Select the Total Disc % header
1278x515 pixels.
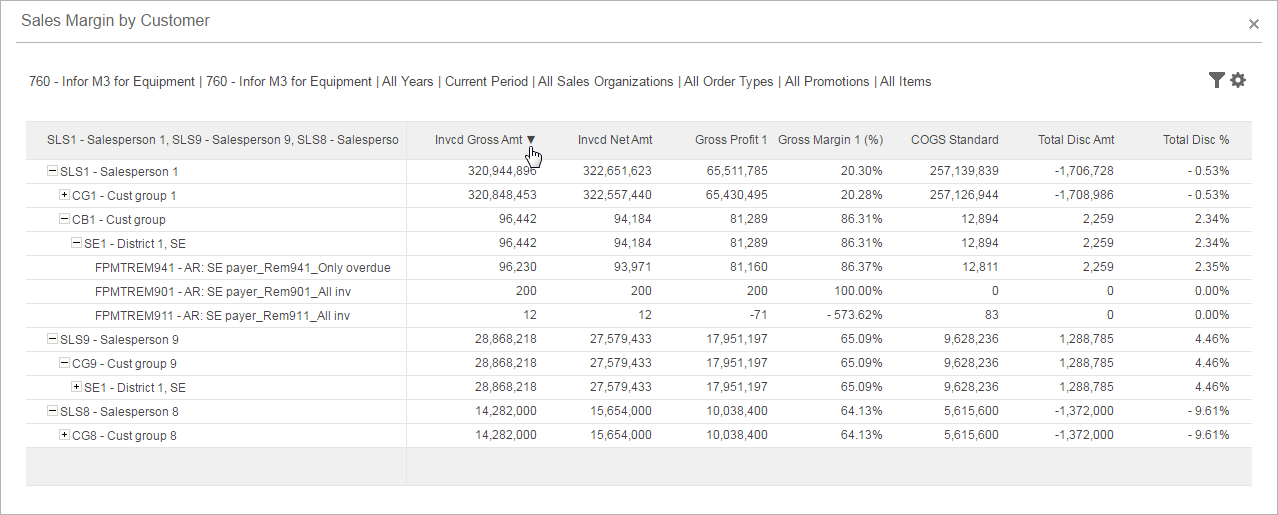[1195, 140]
